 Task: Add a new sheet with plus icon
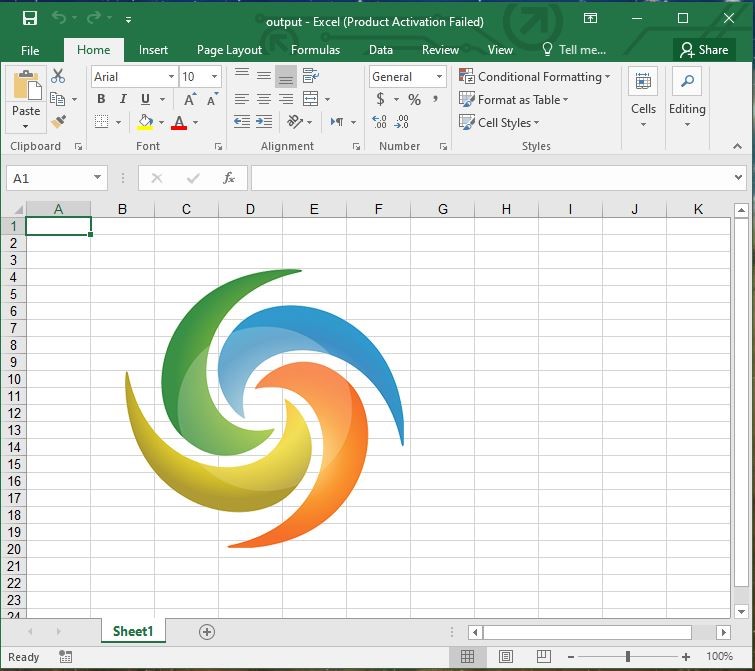click(x=207, y=632)
